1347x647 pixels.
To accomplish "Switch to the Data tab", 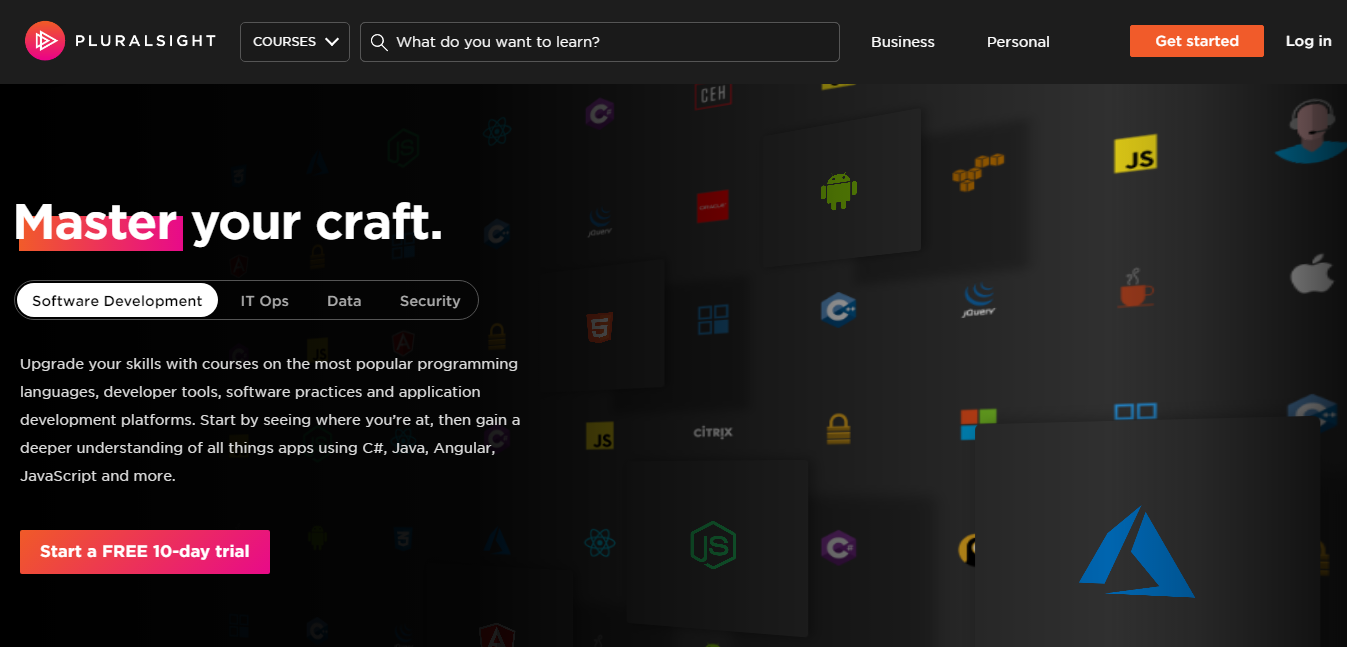I will [x=344, y=300].
